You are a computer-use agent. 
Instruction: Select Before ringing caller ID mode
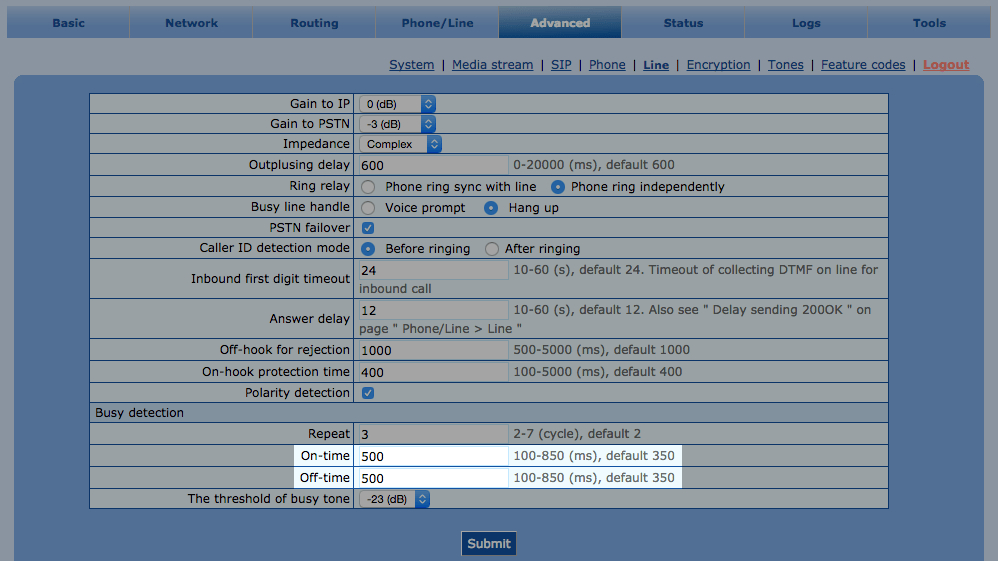[x=368, y=249]
